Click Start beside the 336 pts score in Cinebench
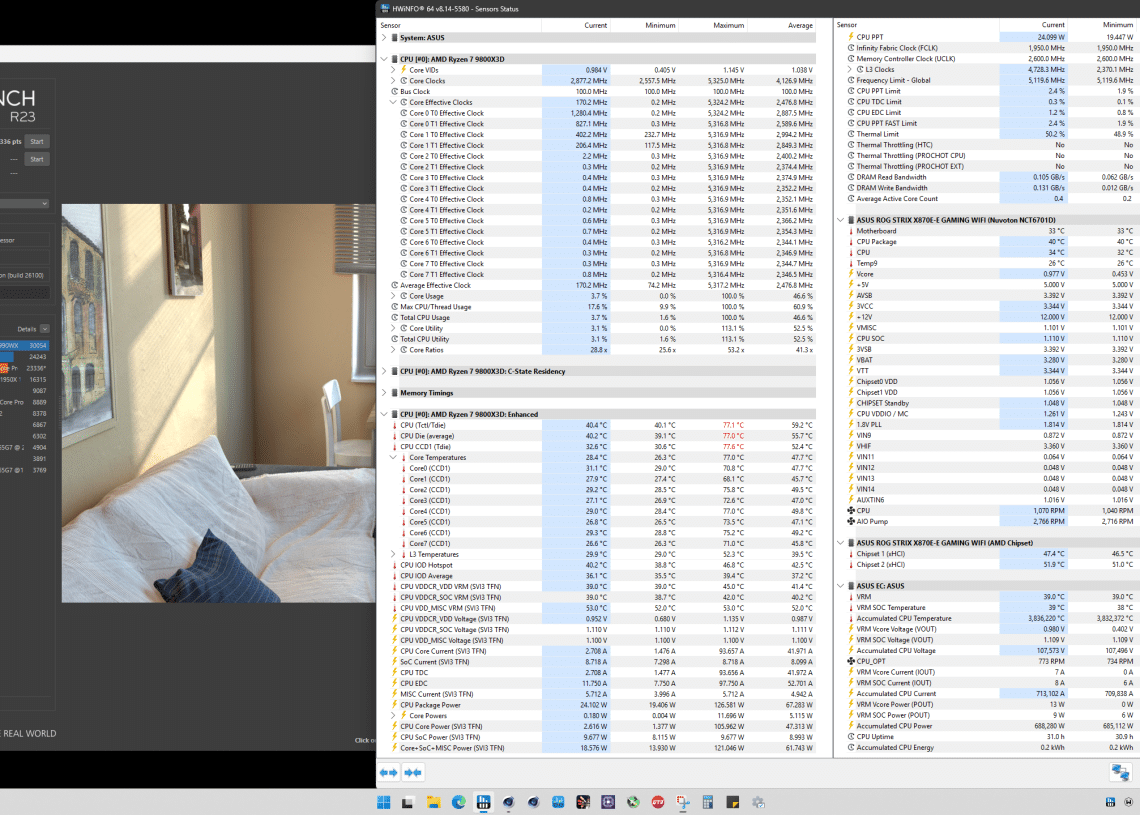The width and height of the screenshot is (1140, 815). point(37,141)
